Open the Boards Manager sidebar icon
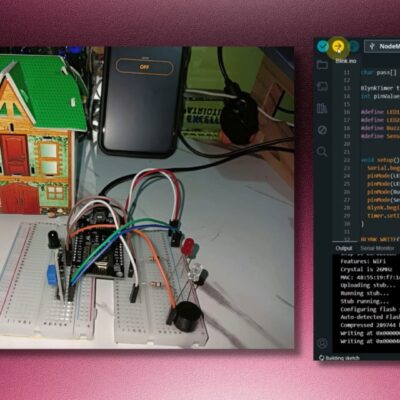This screenshot has width=400, height=400. click(322, 86)
